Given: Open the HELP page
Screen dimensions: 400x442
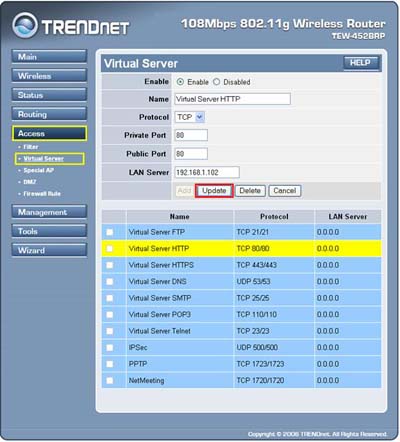Looking at the screenshot, I should (x=361, y=63).
